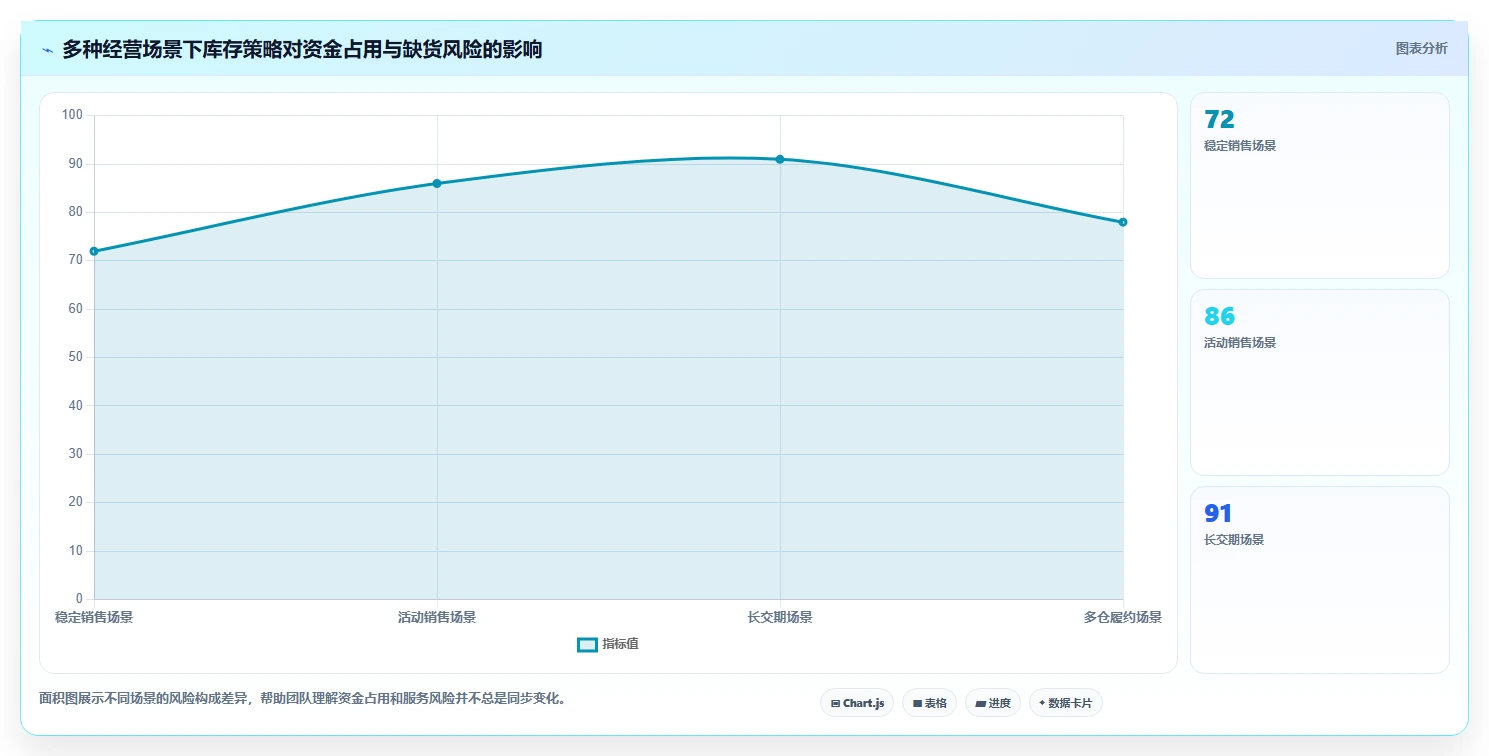Screen dimensions: 1489x756
Task: Click the y-axis value 100
Action: (x=73, y=115)
